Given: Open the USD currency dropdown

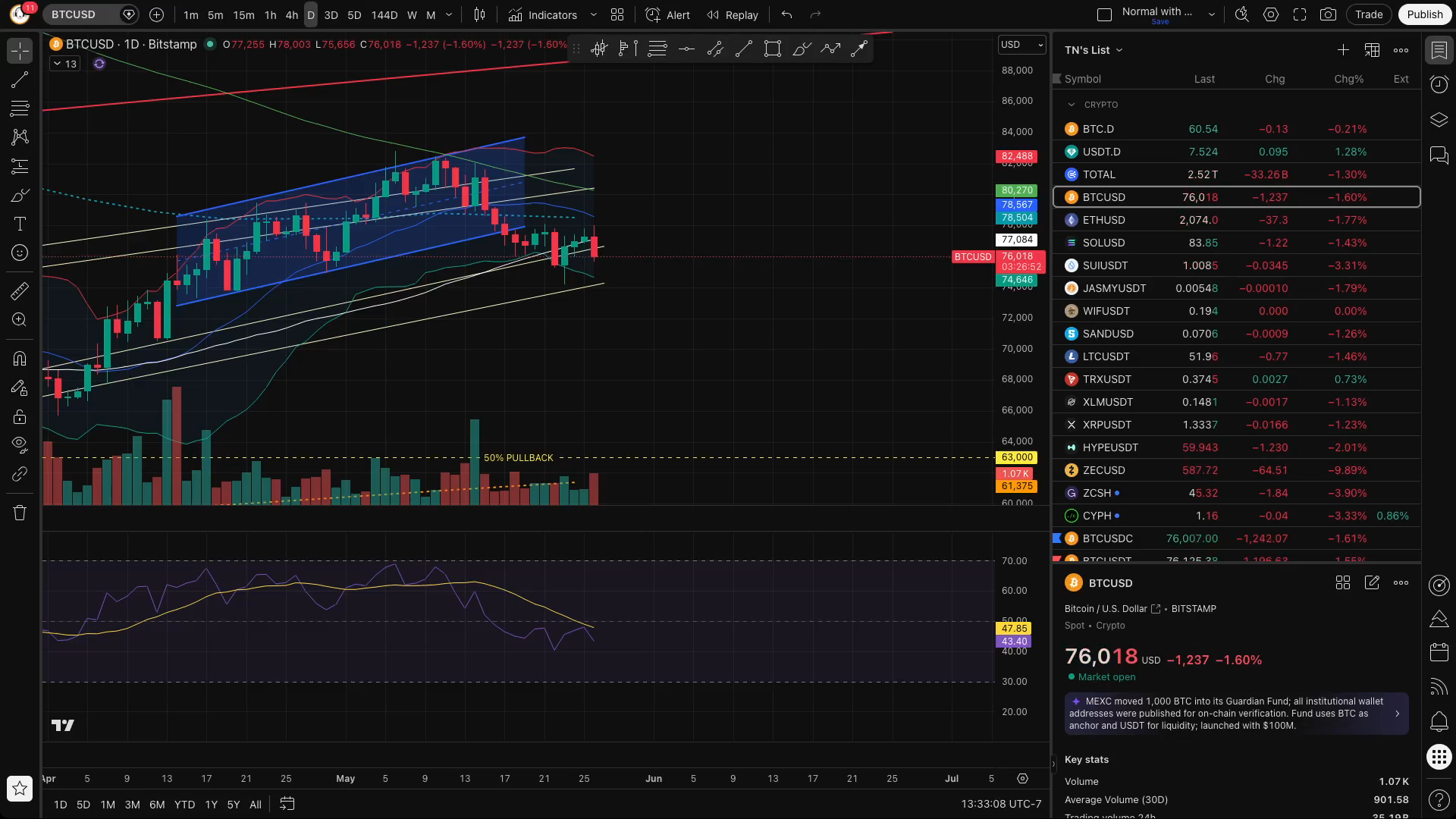Looking at the screenshot, I should (x=1021, y=45).
